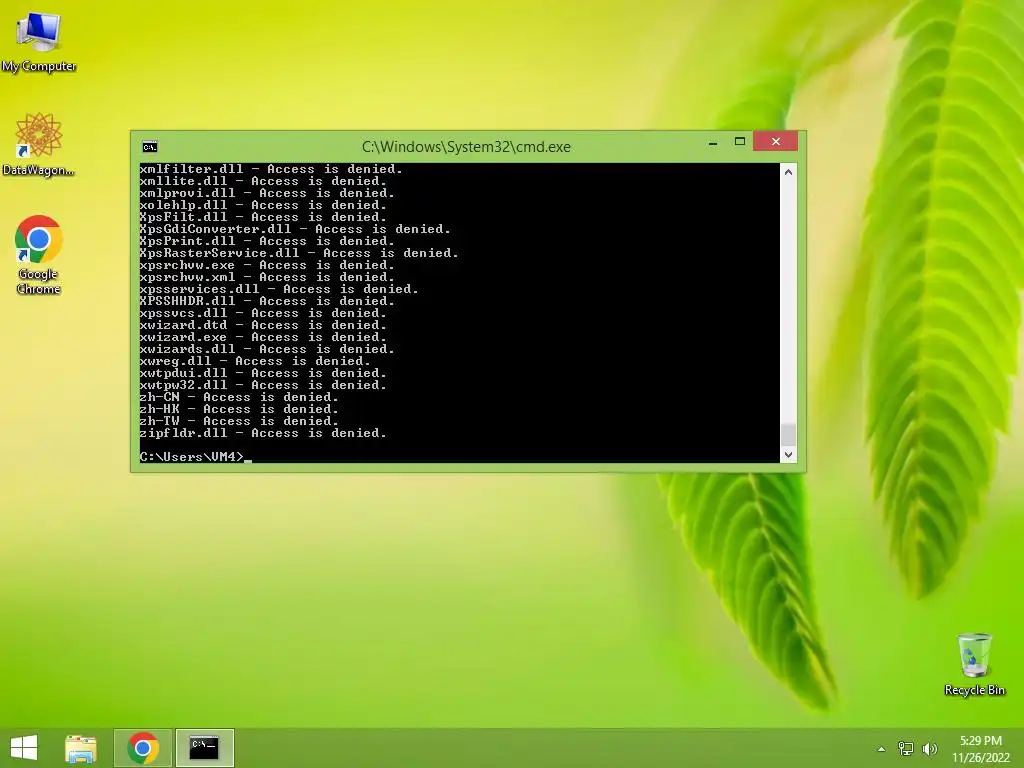Click the xpssvcs.dll output line
This screenshot has width=1024, height=768.
263,313
